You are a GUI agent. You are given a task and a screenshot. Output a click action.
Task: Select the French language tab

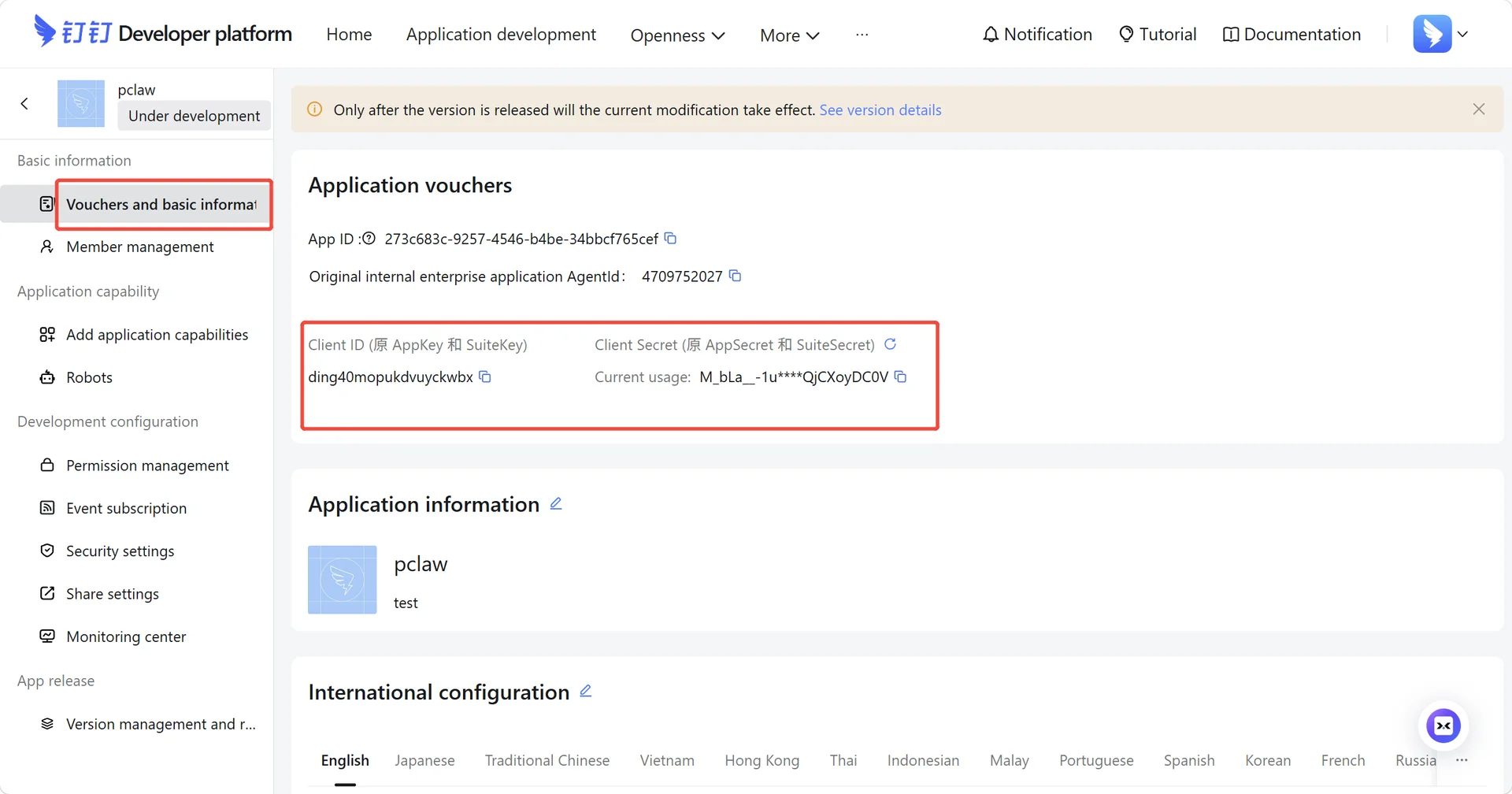coord(1343,760)
